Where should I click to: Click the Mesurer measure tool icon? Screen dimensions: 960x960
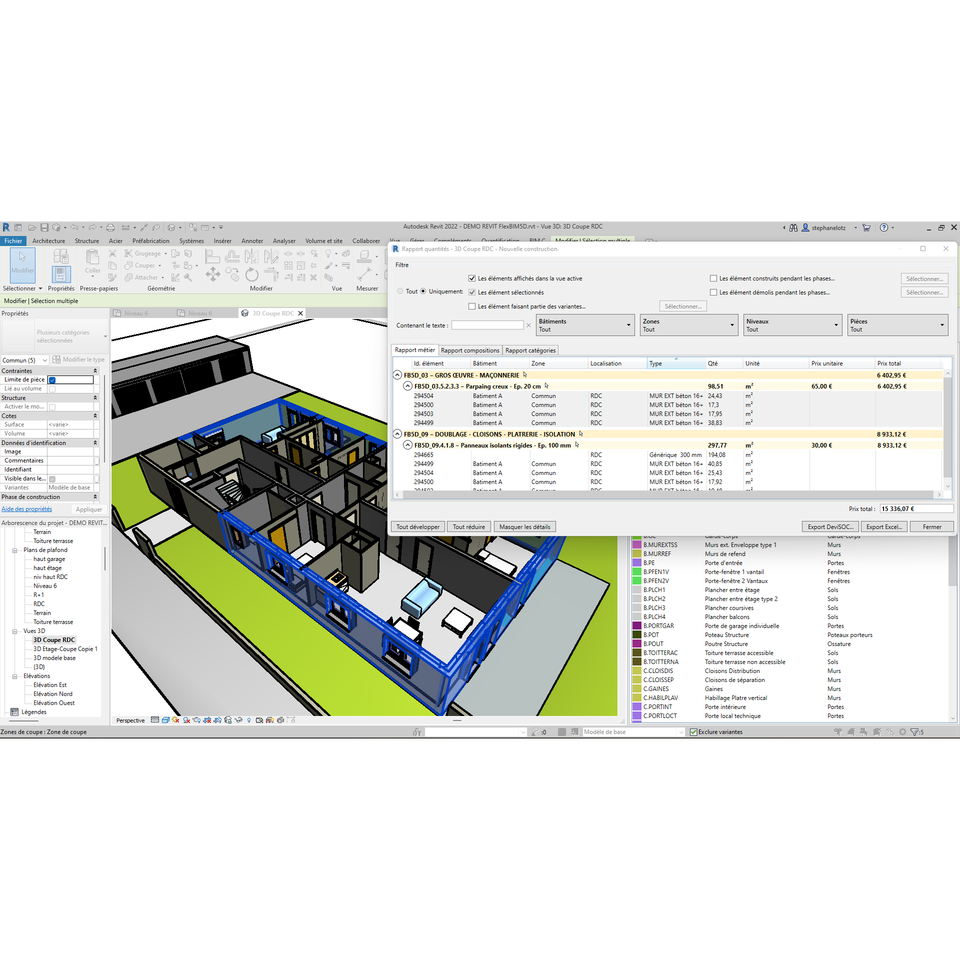click(x=366, y=273)
